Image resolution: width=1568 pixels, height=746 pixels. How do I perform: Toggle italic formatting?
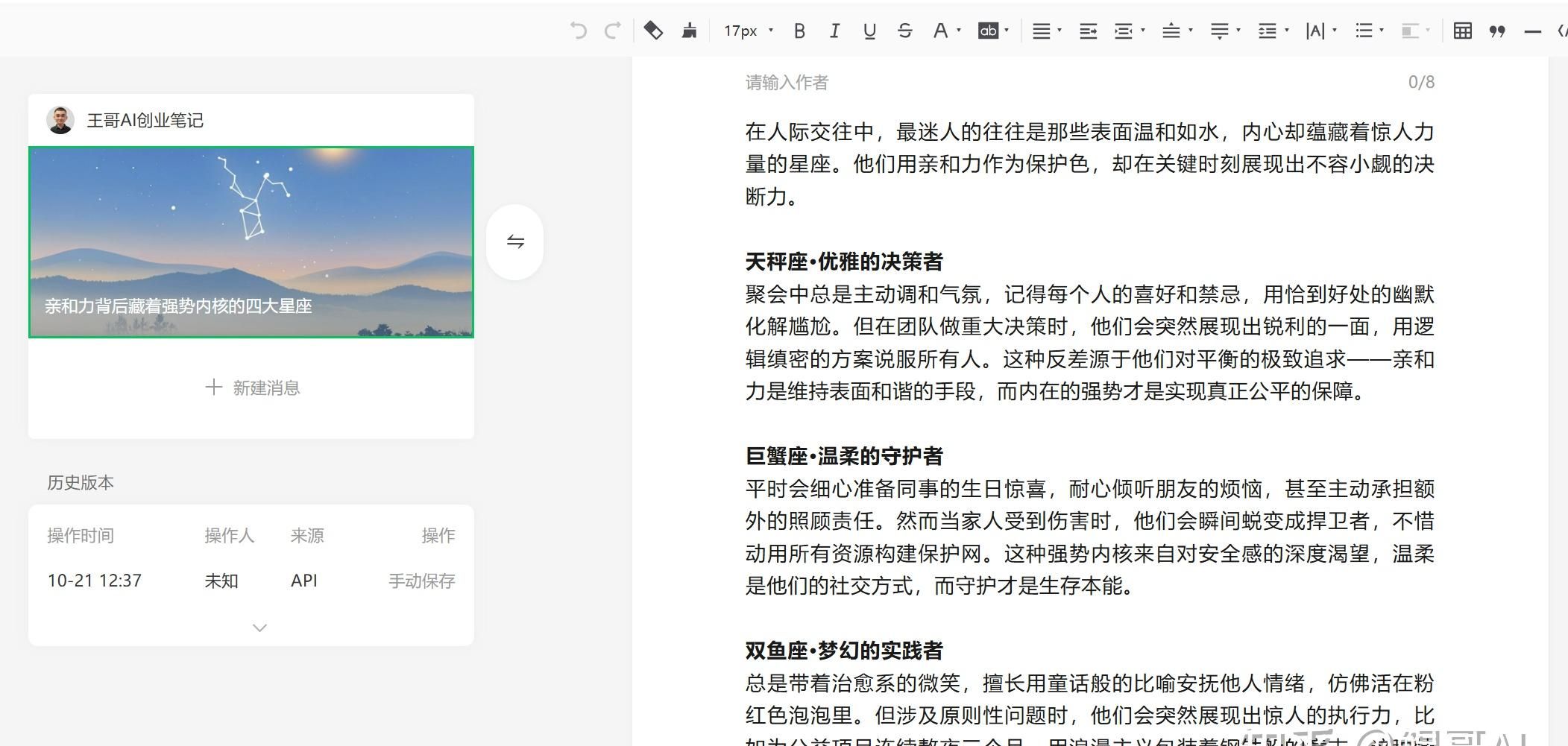pos(834,31)
